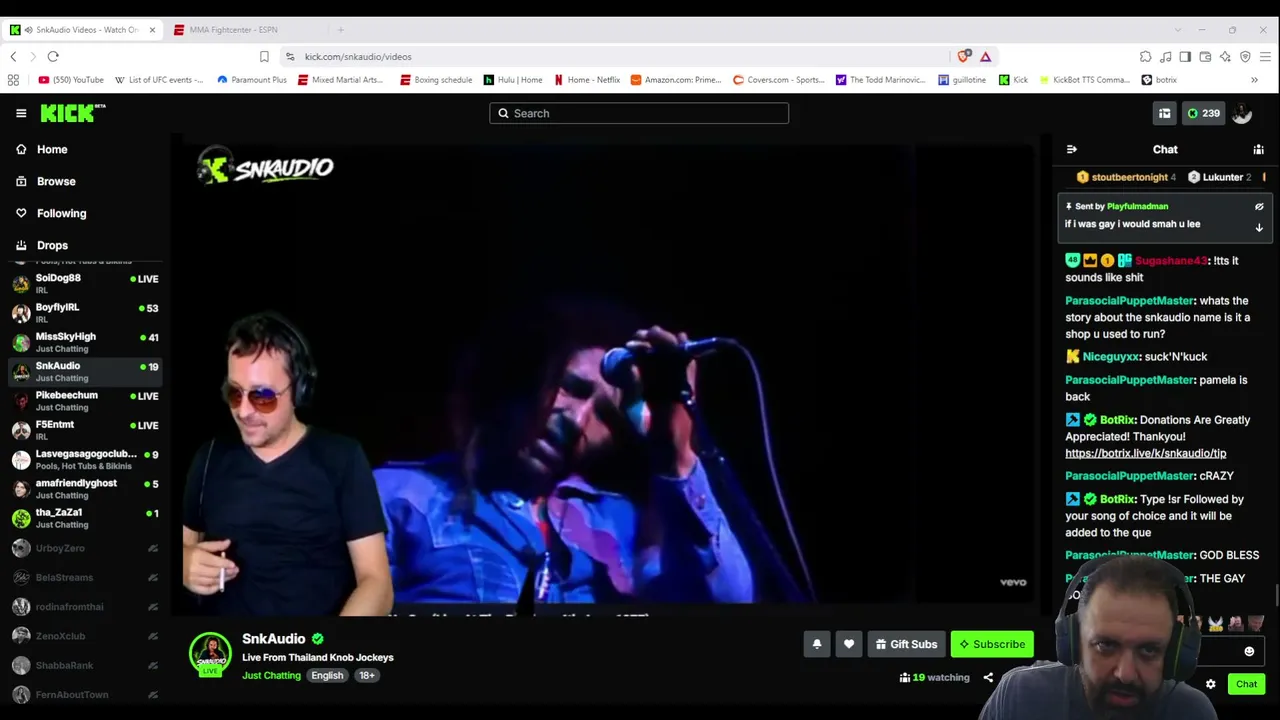Screen dimensions: 1280x720
Task: Open the Brave Shields icon
Action: click(964, 57)
